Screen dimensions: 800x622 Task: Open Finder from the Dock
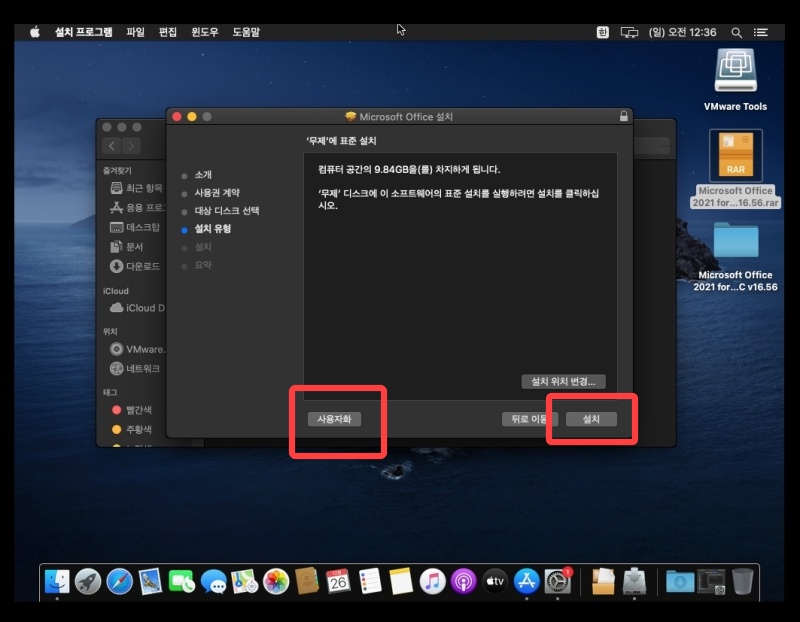[x=57, y=581]
